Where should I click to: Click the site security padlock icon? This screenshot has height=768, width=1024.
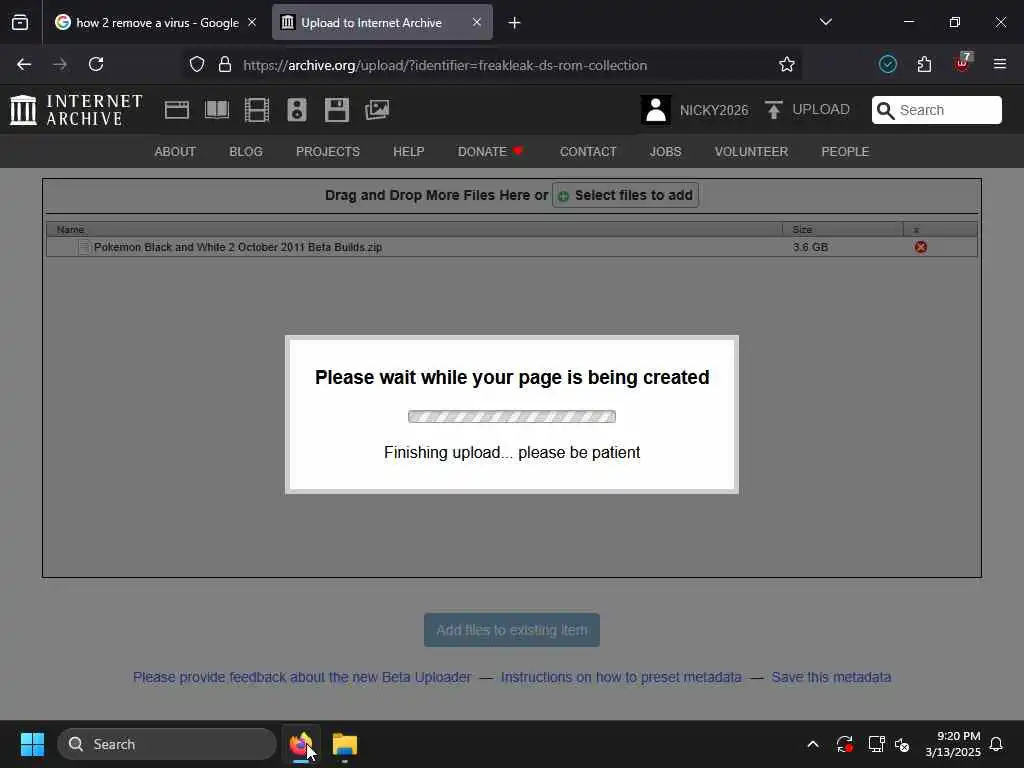tap(225, 64)
